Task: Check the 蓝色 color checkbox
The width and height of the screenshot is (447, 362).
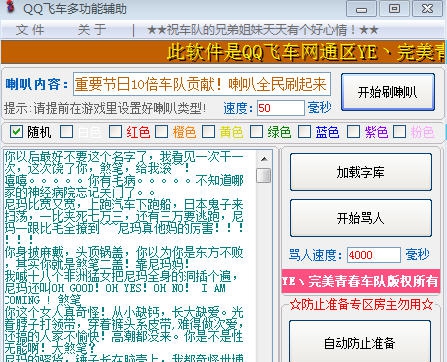Action: coord(304,132)
